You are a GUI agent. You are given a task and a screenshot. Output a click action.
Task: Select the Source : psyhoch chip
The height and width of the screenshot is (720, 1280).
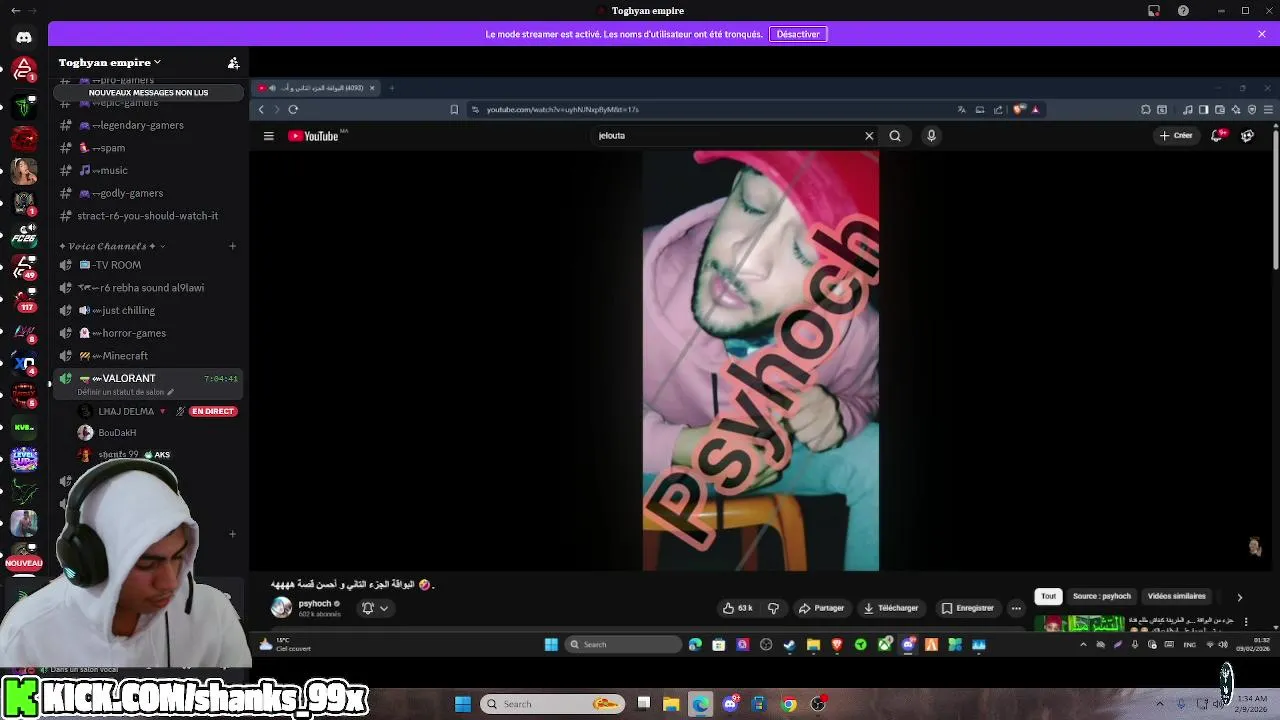pos(1102,597)
